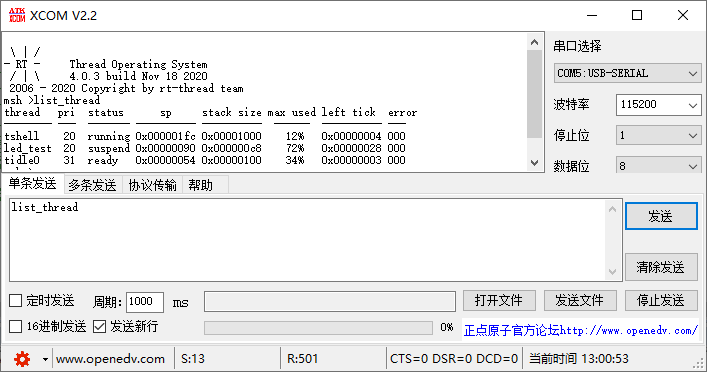707x372 pixels.
Task: Click the led_test thread row in the output
Action: (205, 148)
